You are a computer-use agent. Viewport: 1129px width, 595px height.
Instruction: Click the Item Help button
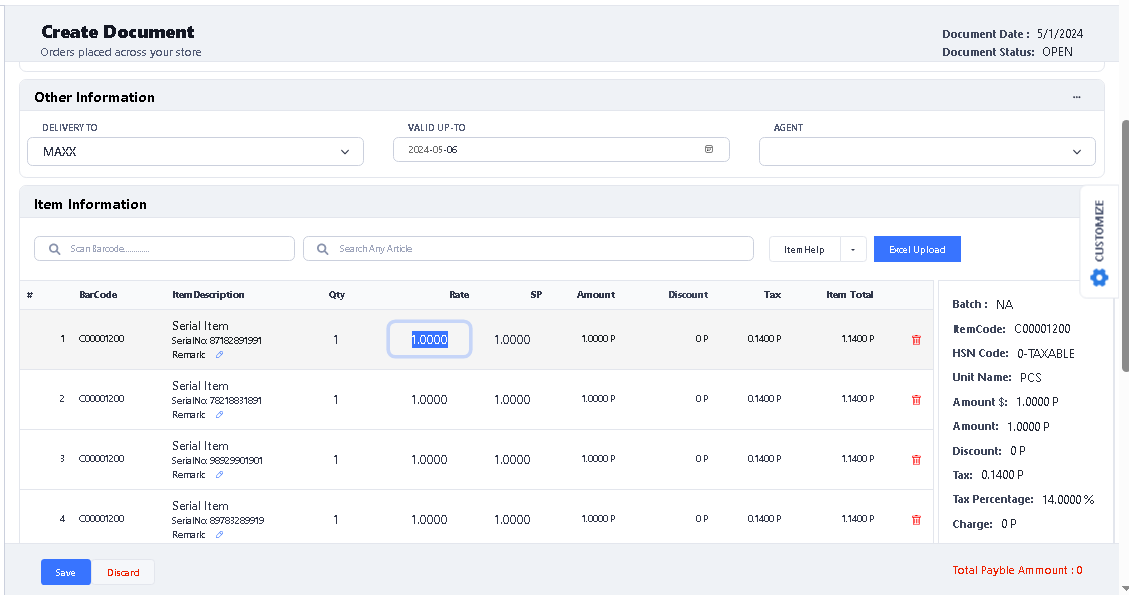pyautogui.click(x=804, y=249)
